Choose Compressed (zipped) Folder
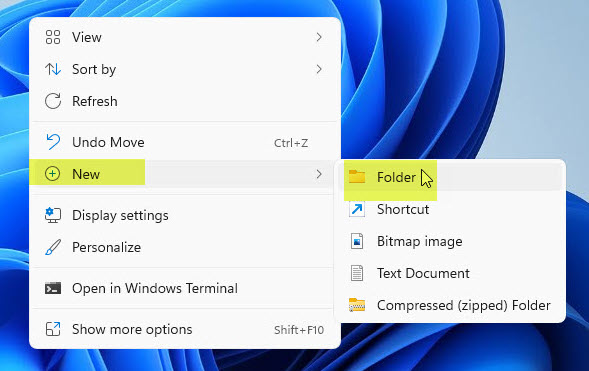589x371 pixels. coord(450,305)
